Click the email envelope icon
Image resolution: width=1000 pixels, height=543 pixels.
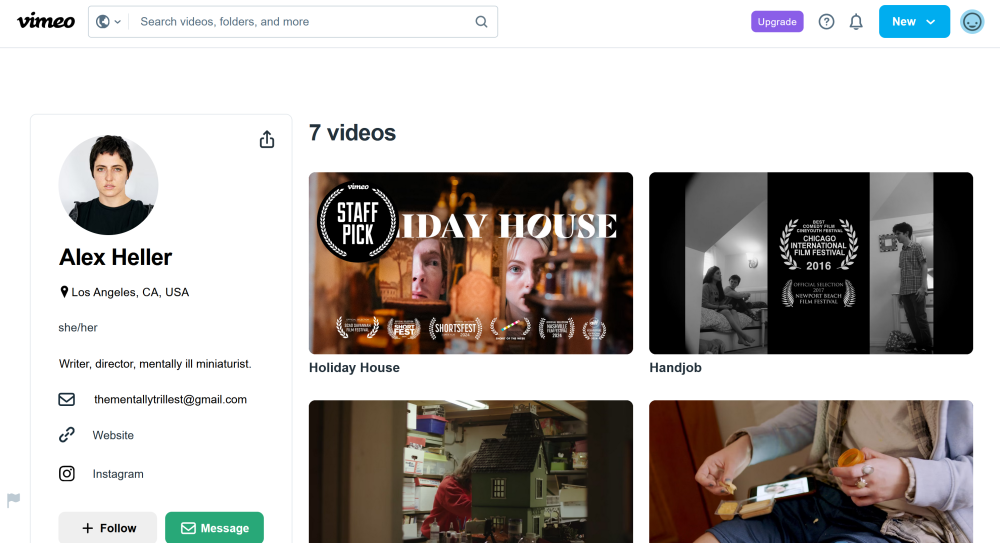click(x=67, y=399)
